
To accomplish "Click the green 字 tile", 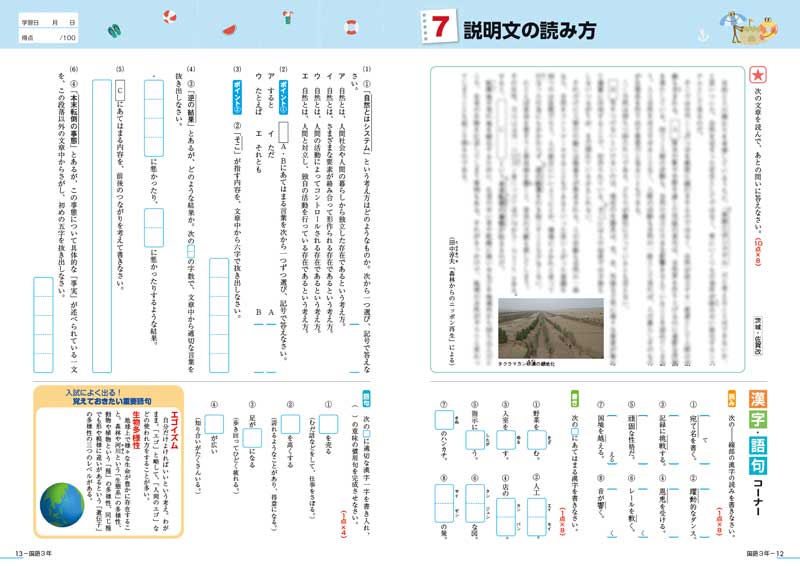I will (758, 421).
